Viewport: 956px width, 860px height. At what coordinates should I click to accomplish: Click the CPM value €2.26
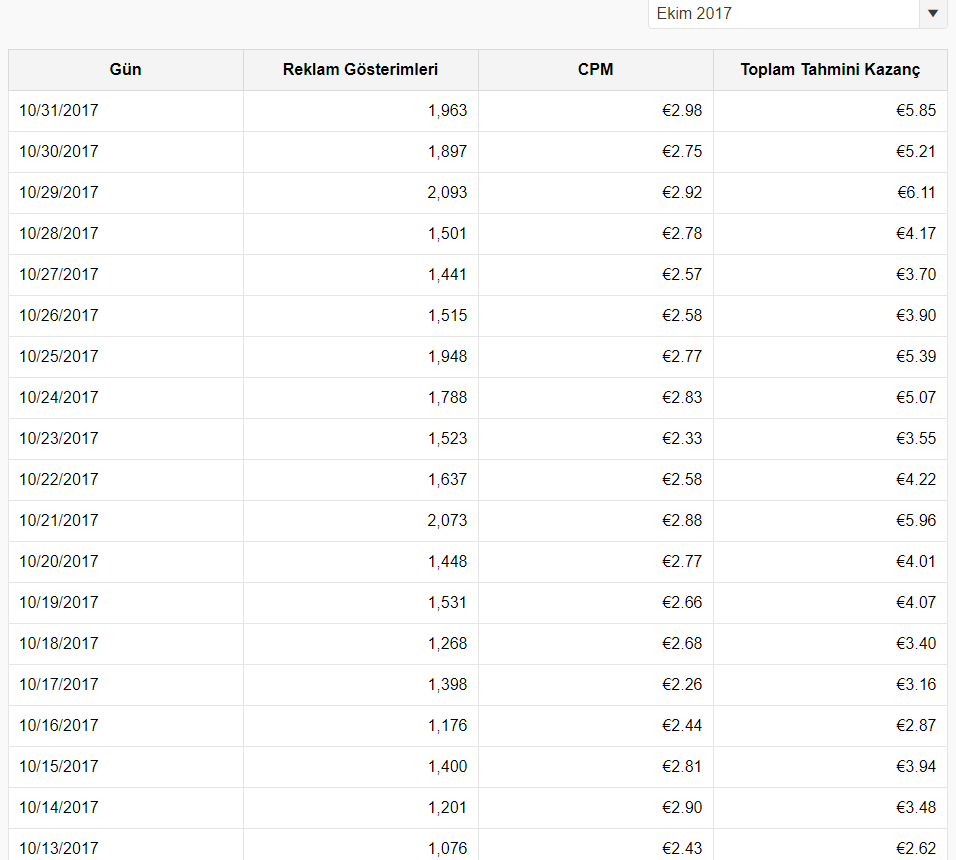tap(682, 684)
